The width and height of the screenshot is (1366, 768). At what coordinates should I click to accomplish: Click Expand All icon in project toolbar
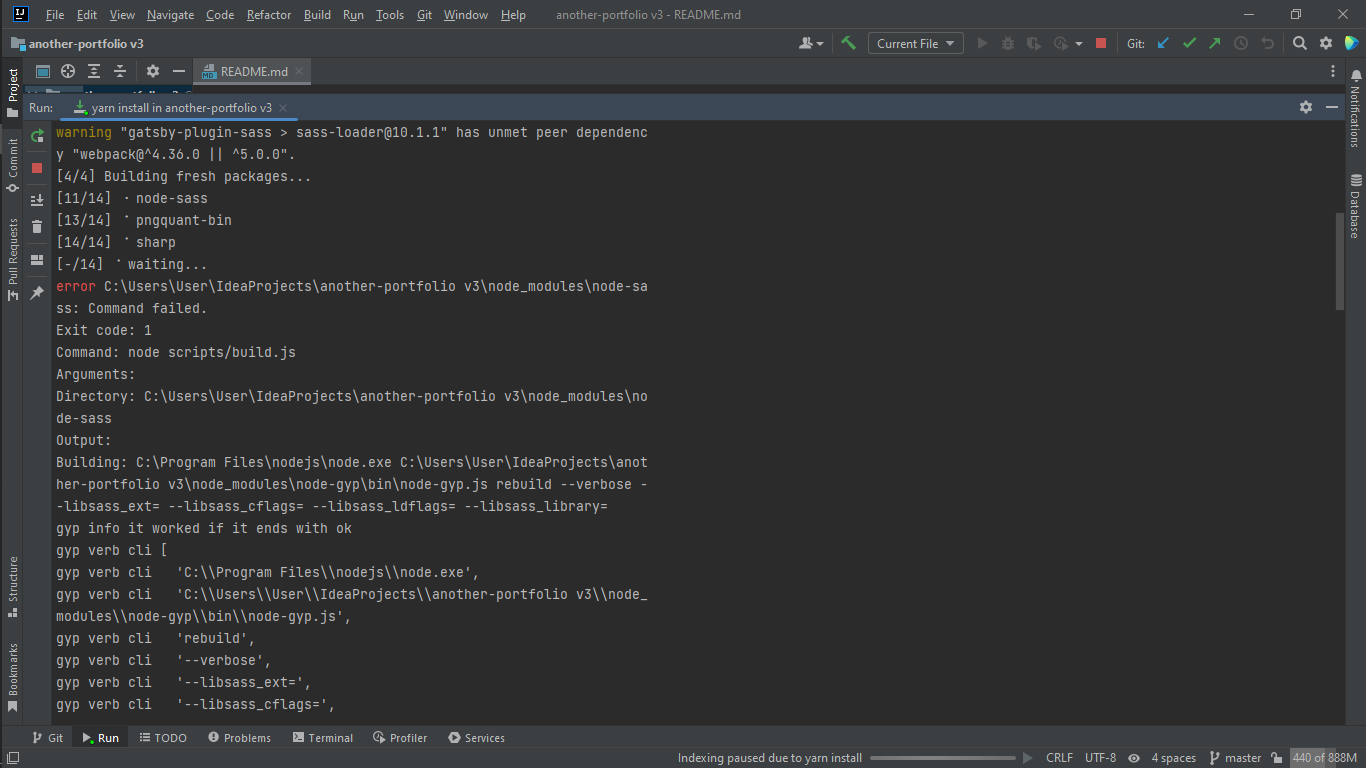pos(94,71)
